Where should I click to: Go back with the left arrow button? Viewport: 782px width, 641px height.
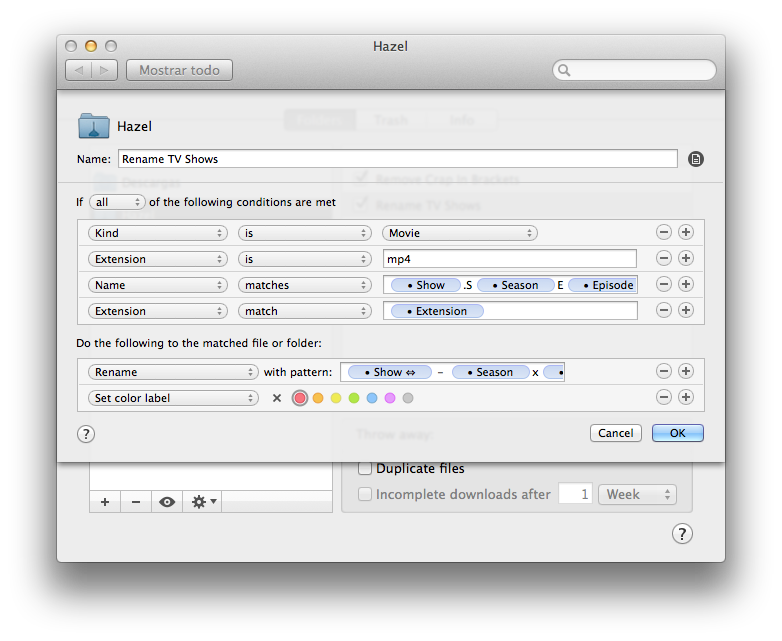click(x=79, y=70)
